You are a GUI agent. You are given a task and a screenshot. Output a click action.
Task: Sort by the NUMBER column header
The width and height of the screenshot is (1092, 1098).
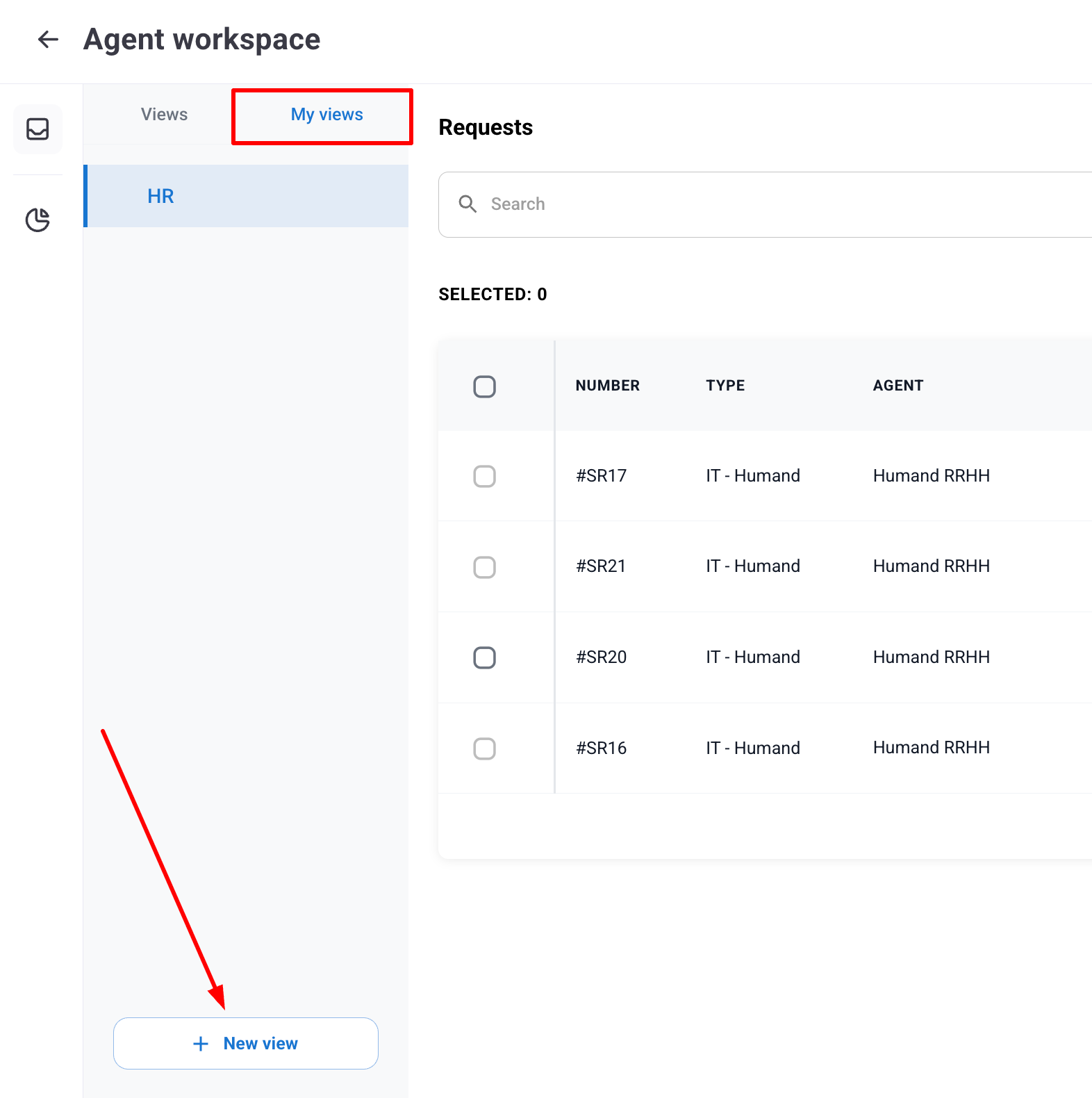(x=607, y=386)
